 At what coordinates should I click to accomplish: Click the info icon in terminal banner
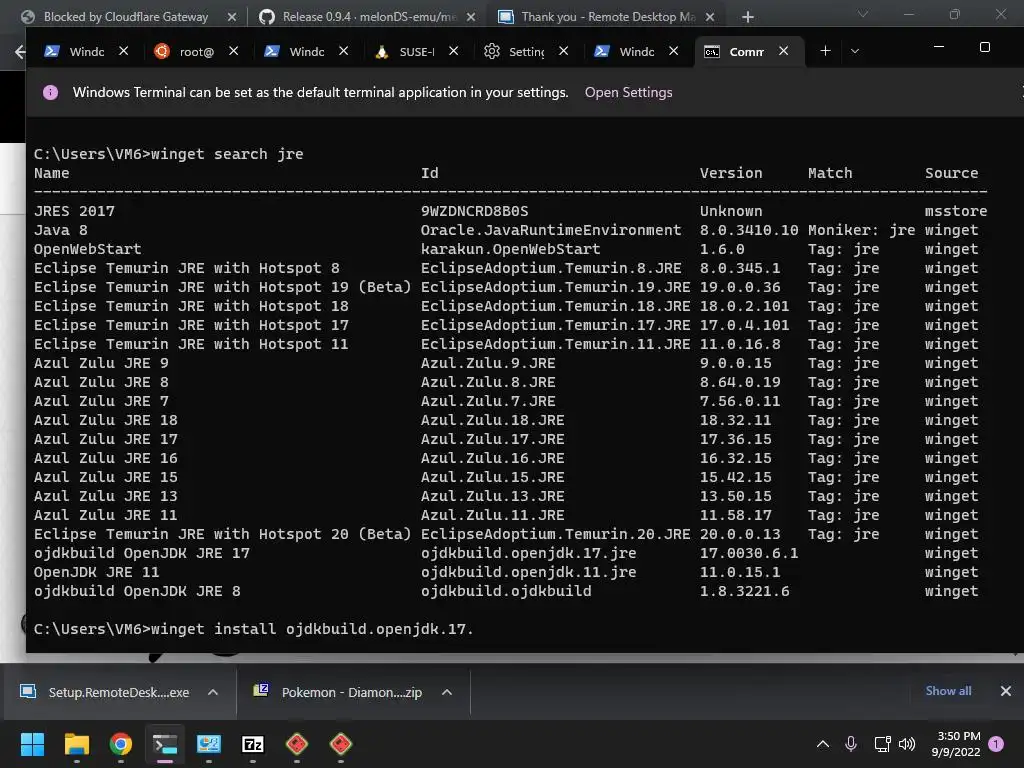[50, 93]
